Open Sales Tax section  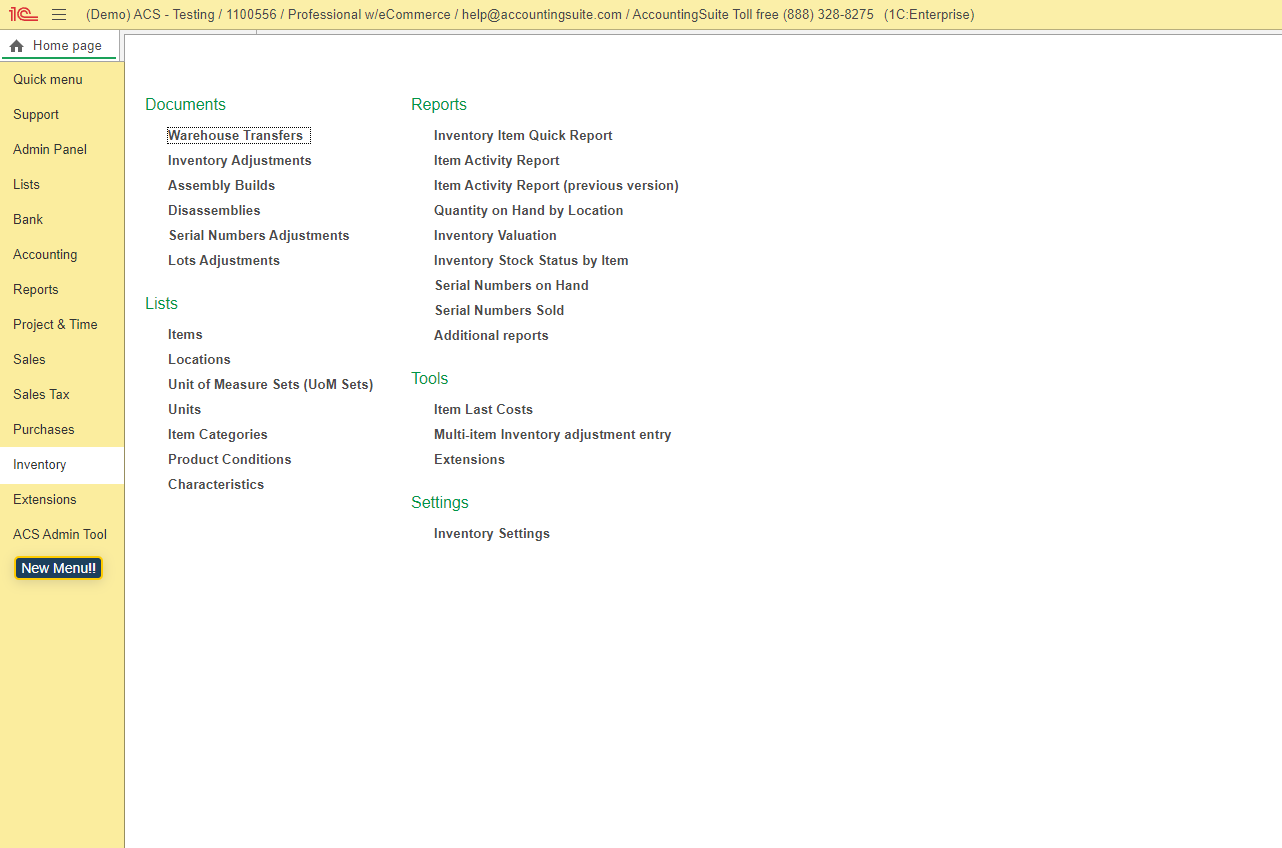click(62, 395)
